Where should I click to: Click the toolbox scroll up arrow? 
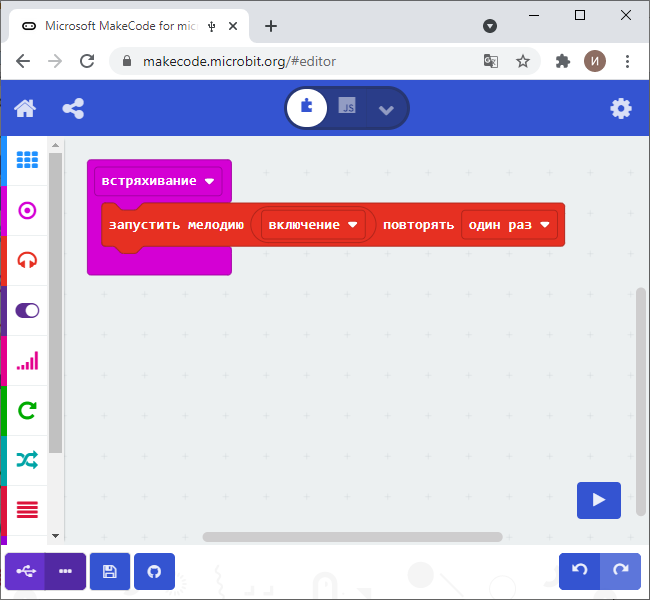point(56,145)
